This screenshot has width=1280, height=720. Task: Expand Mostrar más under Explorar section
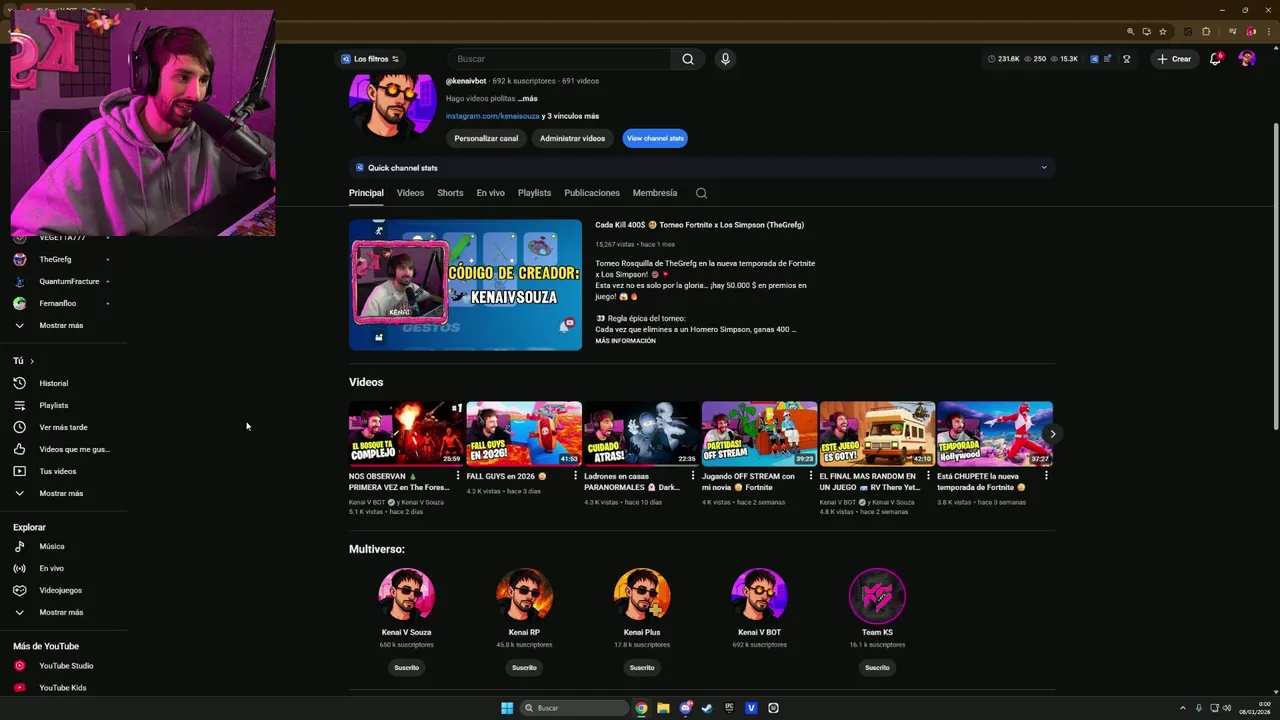(x=60, y=612)
